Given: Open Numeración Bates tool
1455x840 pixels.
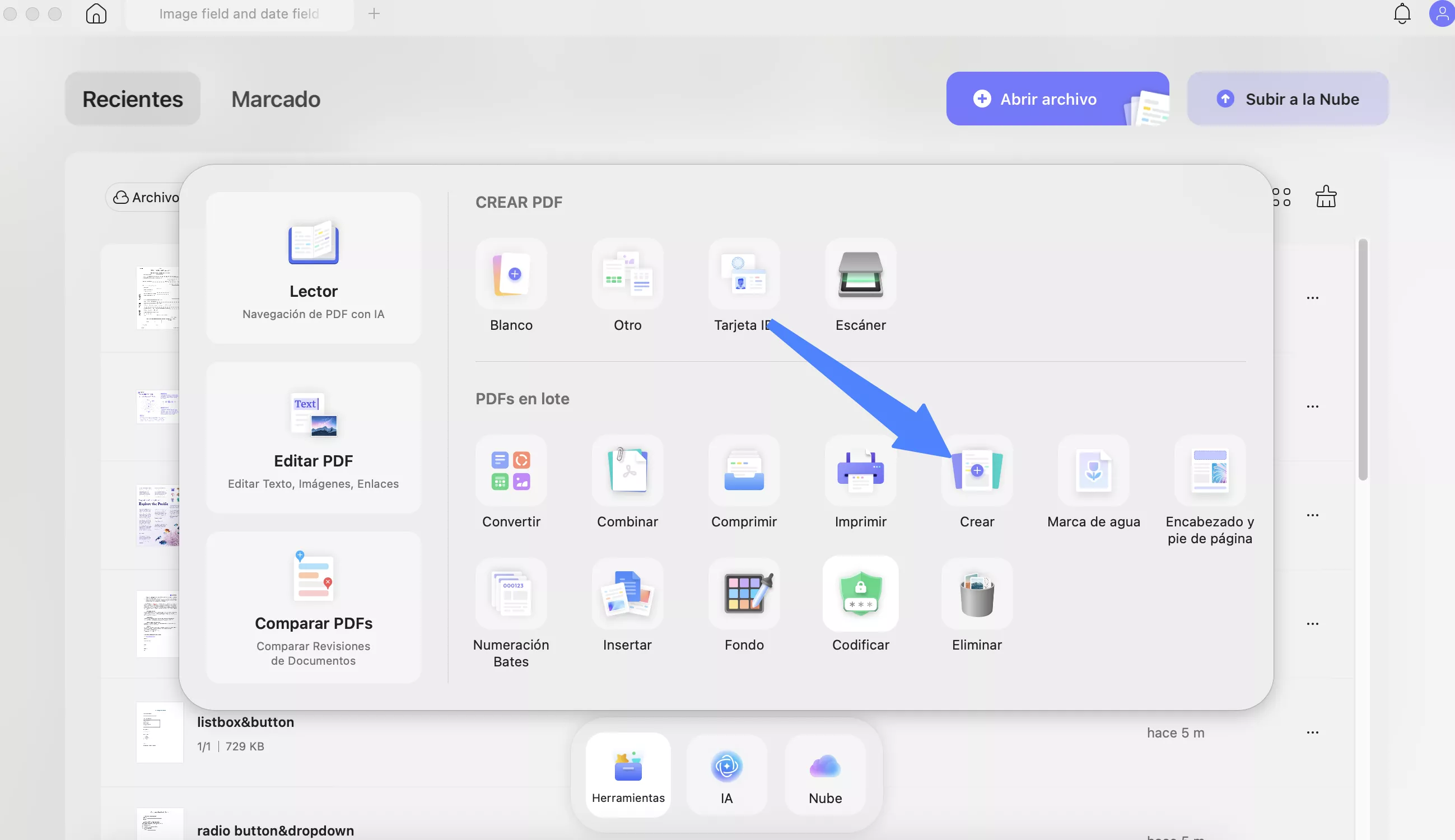Looking at the screenshot, I should (511, 594).
